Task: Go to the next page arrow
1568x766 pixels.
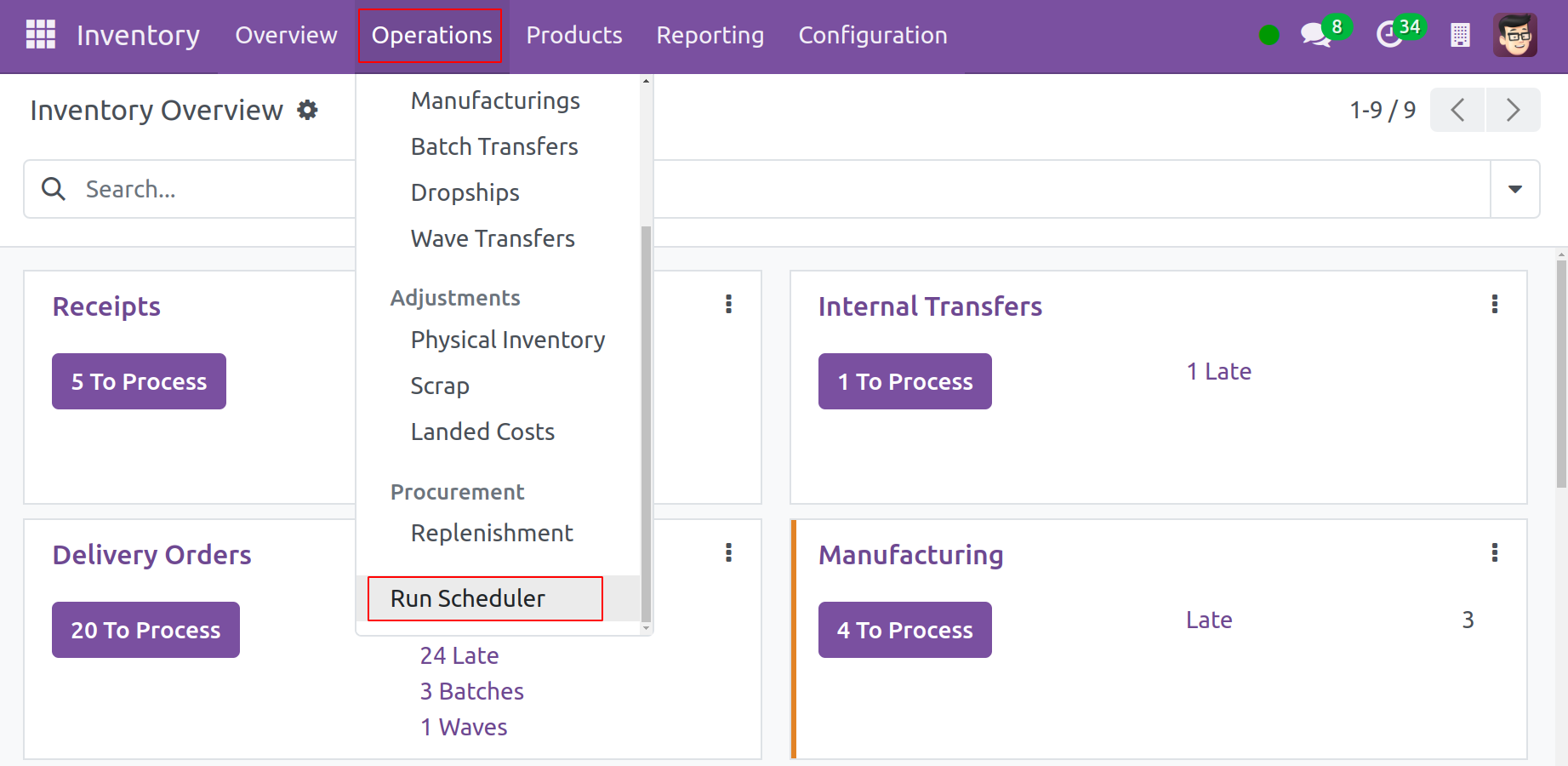Action: (x=1513, y=110)
